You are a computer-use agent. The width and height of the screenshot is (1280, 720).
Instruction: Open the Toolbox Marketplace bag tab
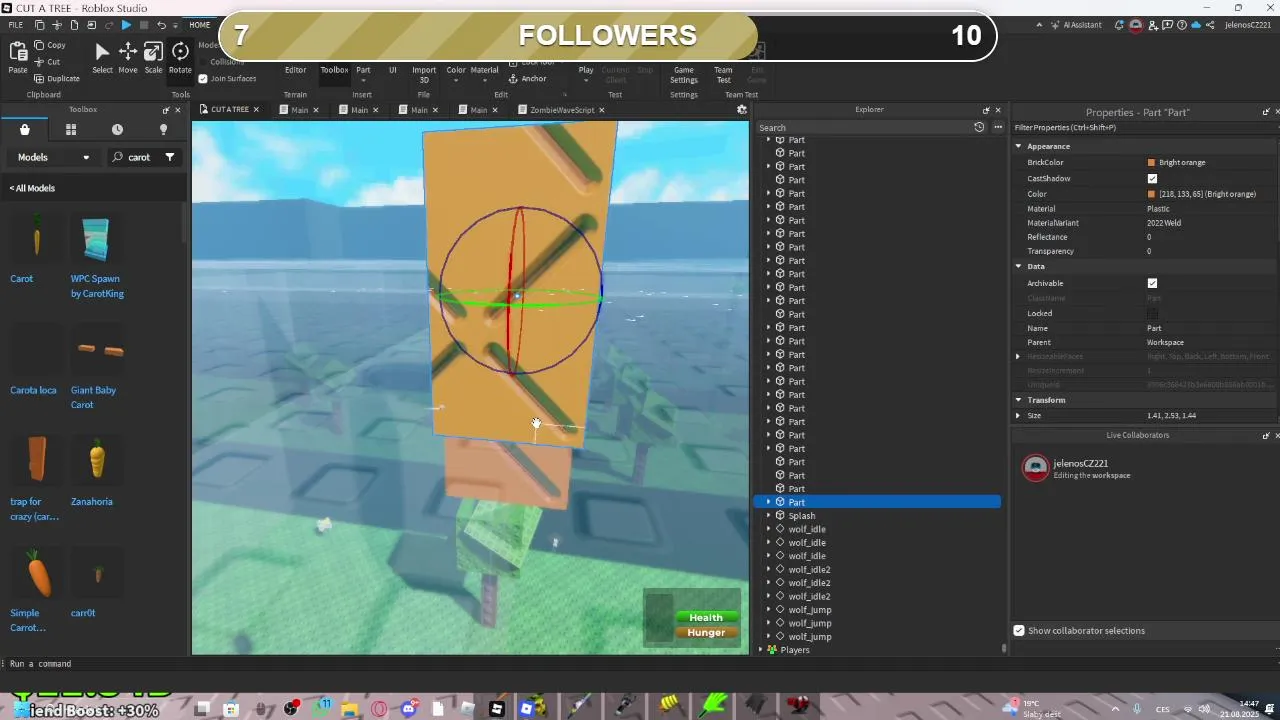coord(25,130)
